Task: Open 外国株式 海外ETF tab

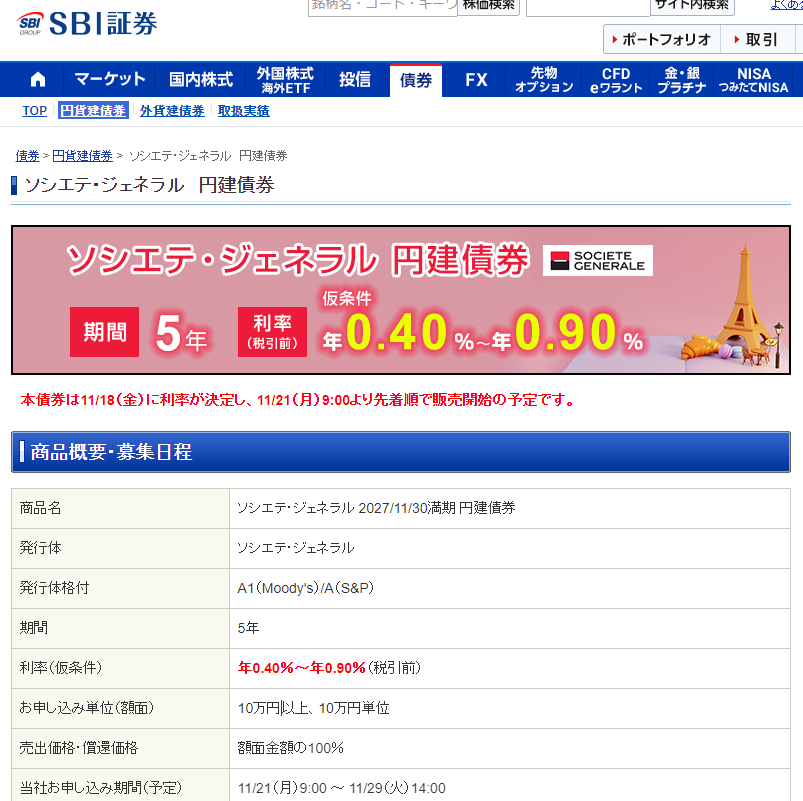Action: click(x=285, y=80)
